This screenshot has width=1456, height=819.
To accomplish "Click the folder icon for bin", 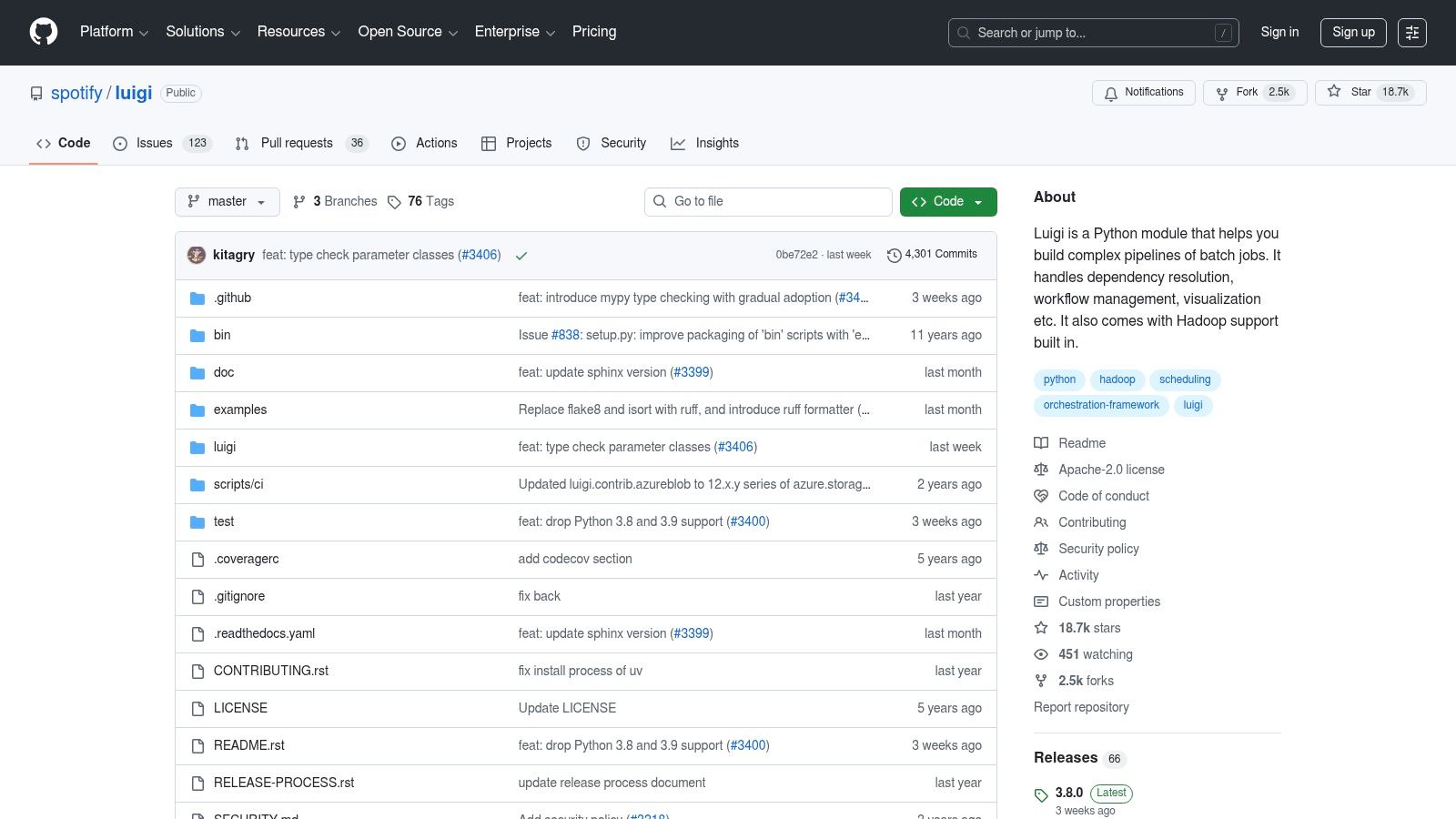I will point(197,336).
